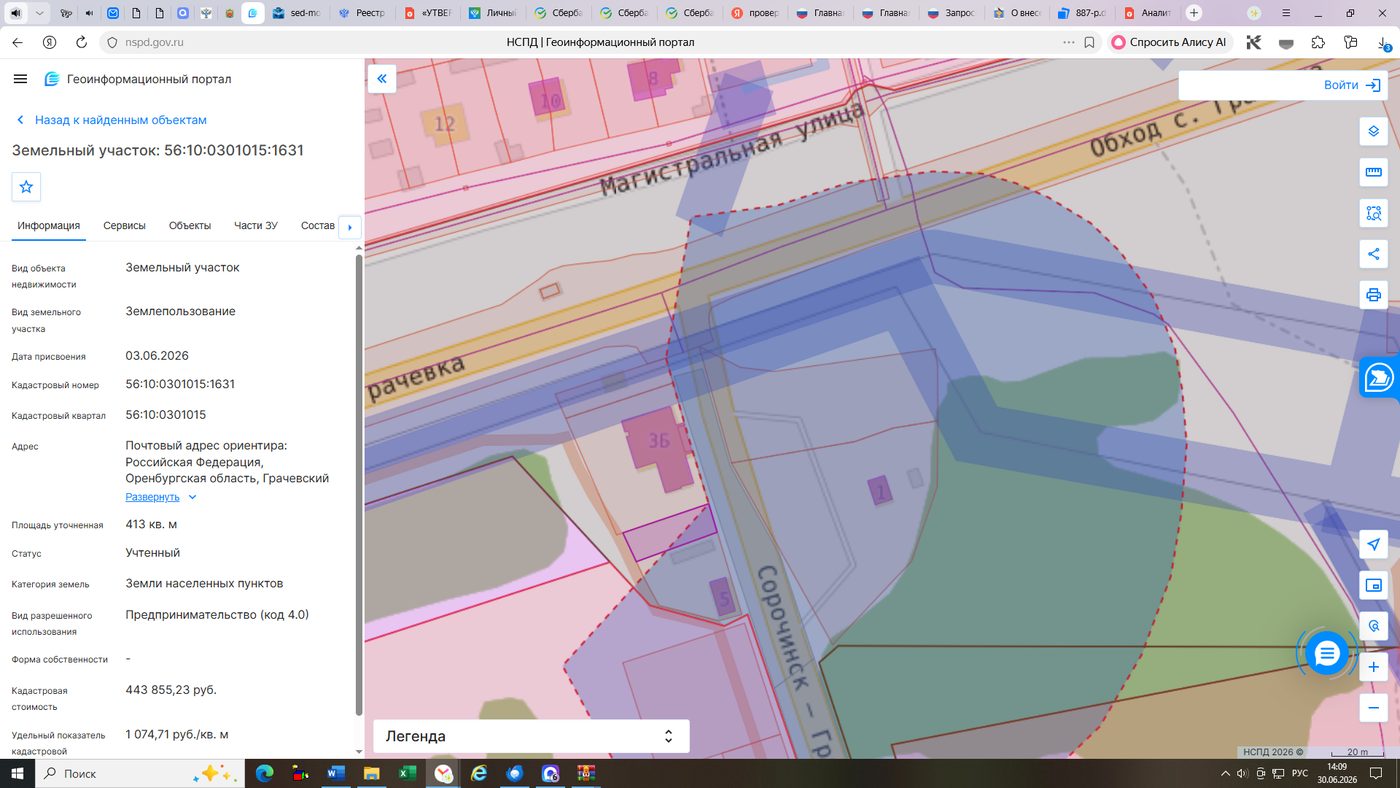Go back with the browser back arrow
Viewport: 1400px width, 788px height.
(x=17, y=43)
